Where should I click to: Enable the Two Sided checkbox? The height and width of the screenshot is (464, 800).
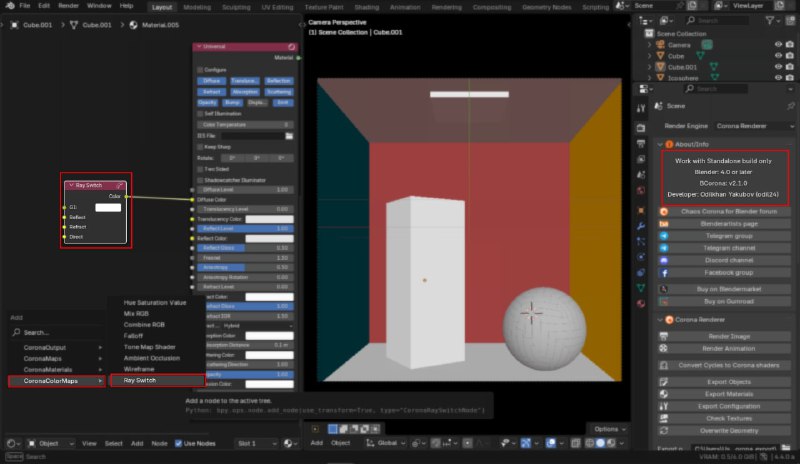[200, 169]
